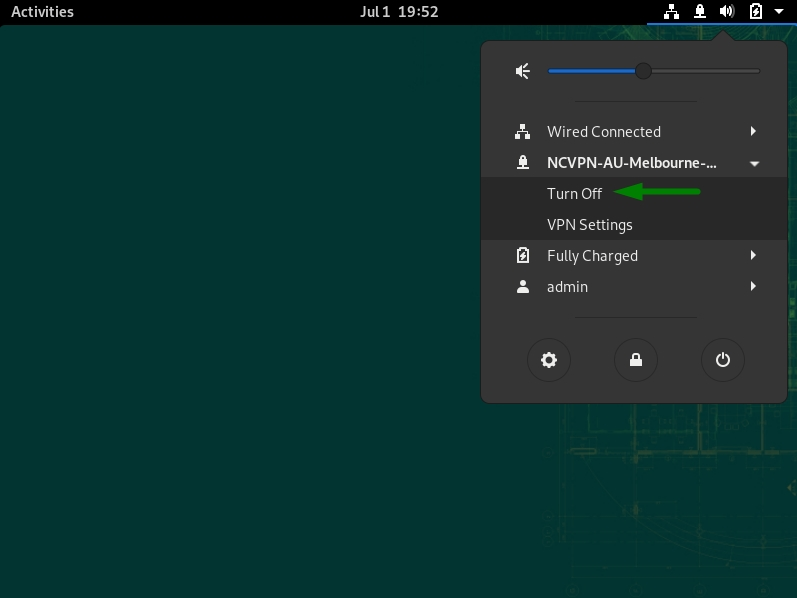The height and width of the screenshot is (598, 797).
Task: Expand the admin entry arrow
Action: 753,286
